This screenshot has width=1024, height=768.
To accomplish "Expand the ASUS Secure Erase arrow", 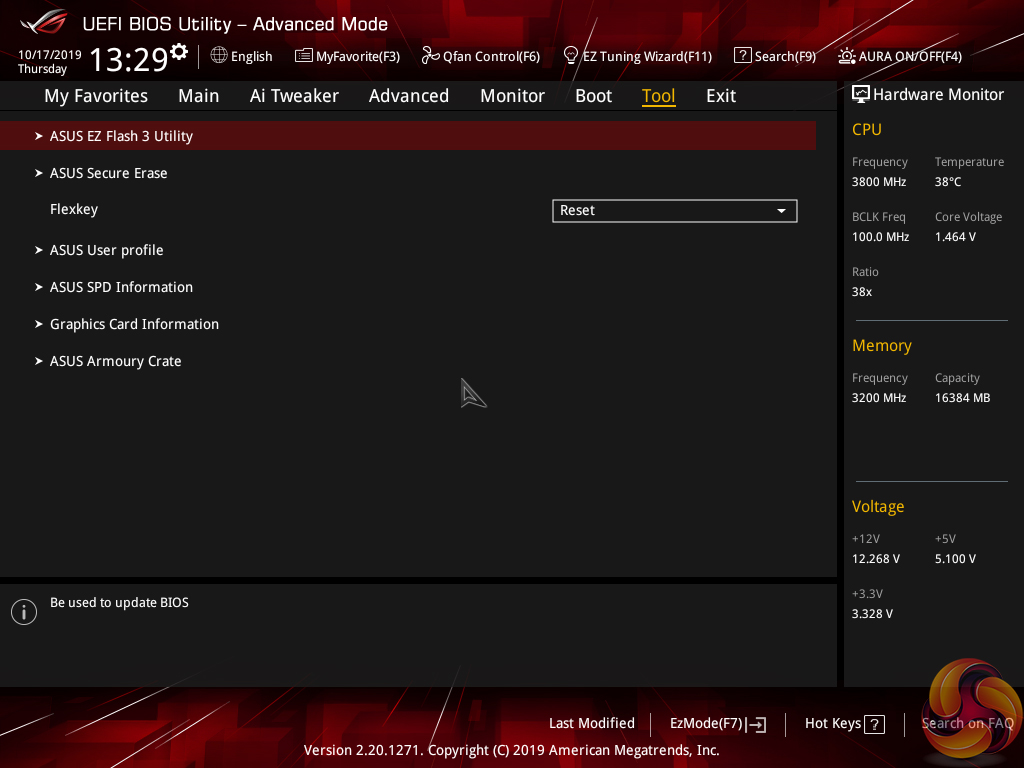I will pos(39,173).
